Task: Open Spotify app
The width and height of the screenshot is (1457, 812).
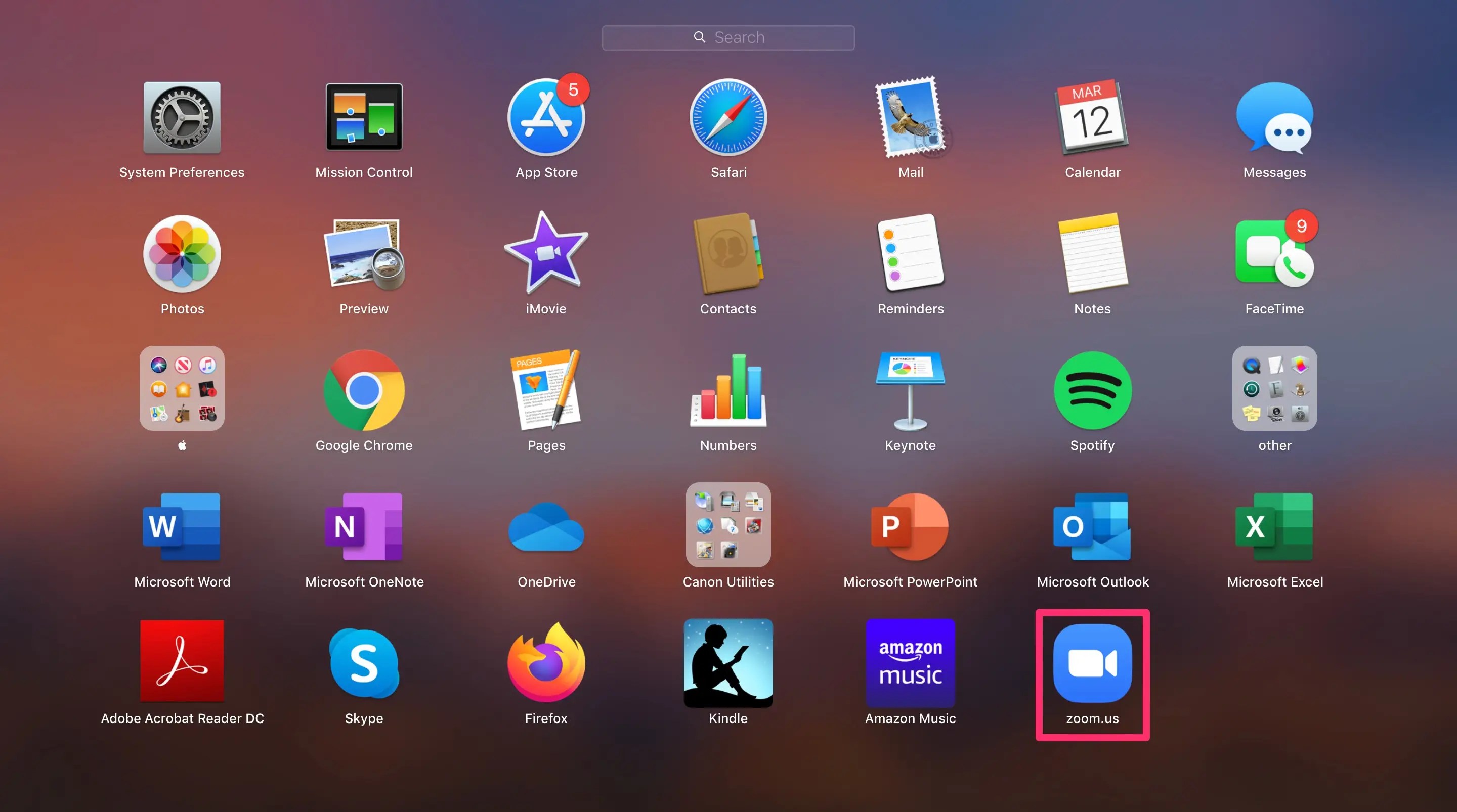Action: click(x=1092, y=390)
